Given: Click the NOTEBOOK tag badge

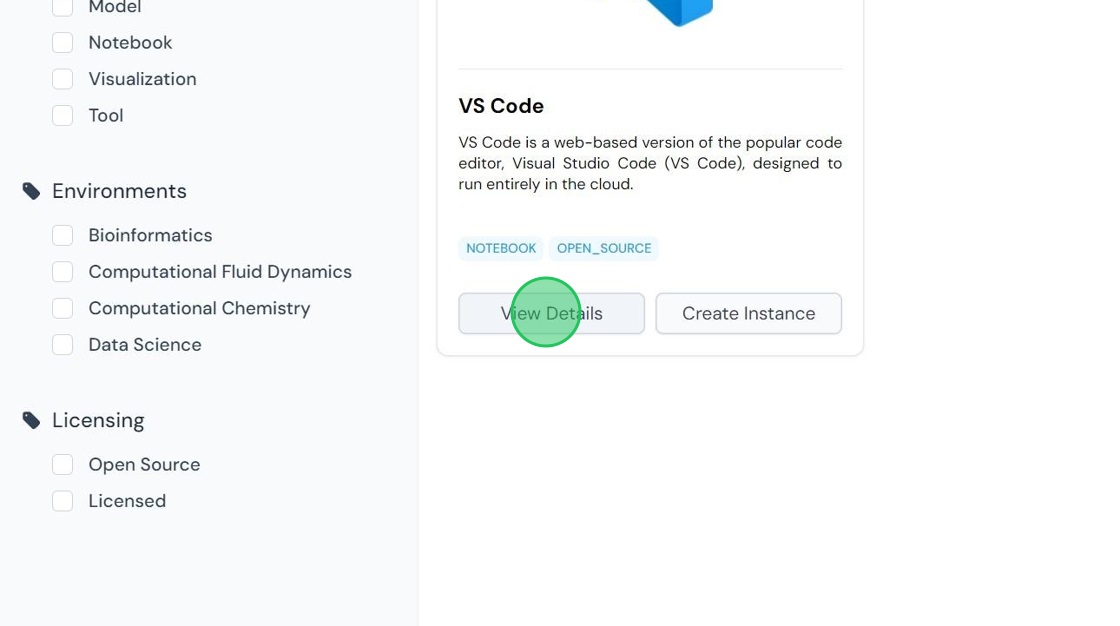Looking at the screenshot, I should click(501, 248).
